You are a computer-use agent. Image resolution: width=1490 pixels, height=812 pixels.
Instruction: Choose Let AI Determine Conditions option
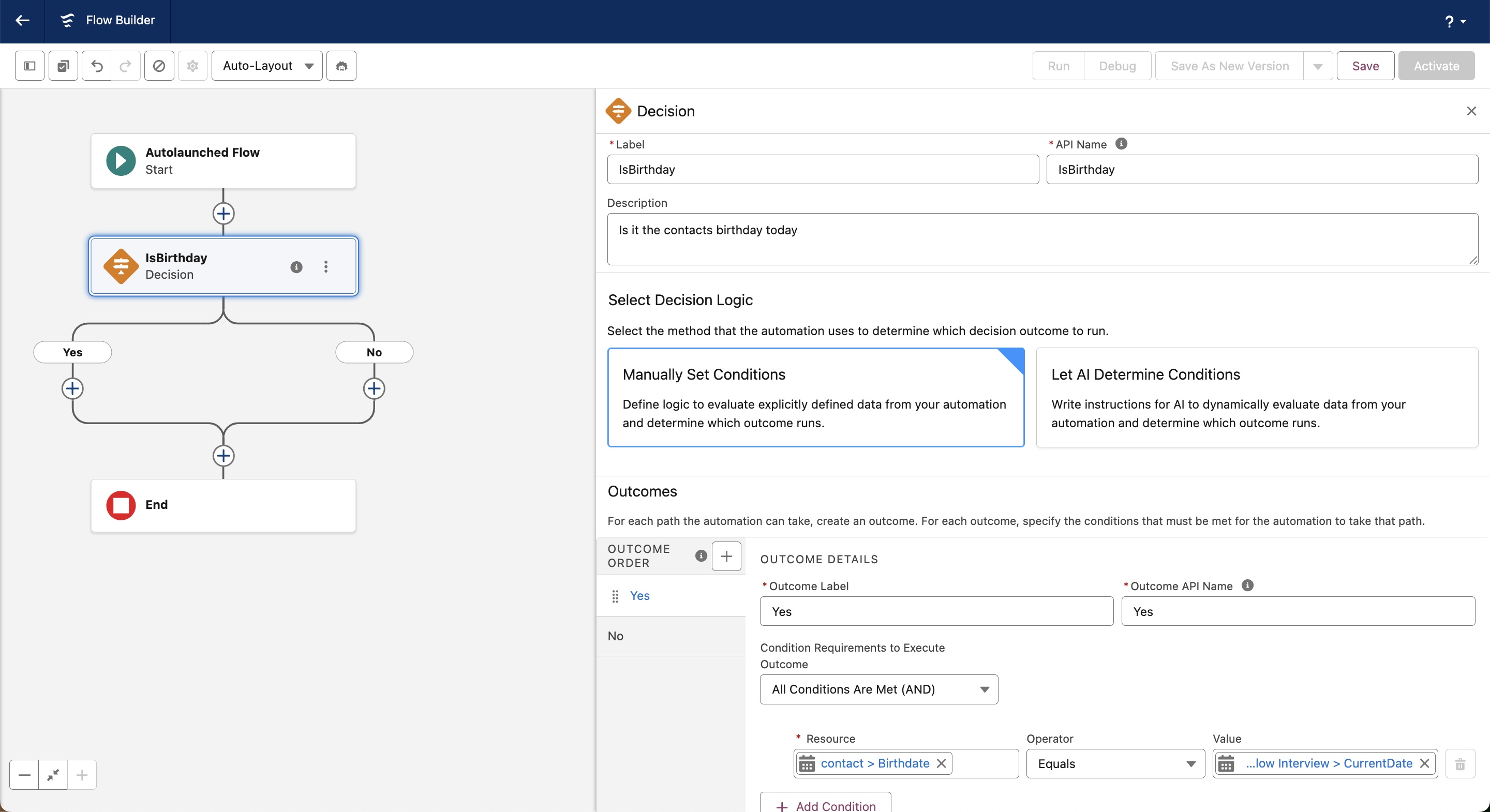click(1256, 397)
